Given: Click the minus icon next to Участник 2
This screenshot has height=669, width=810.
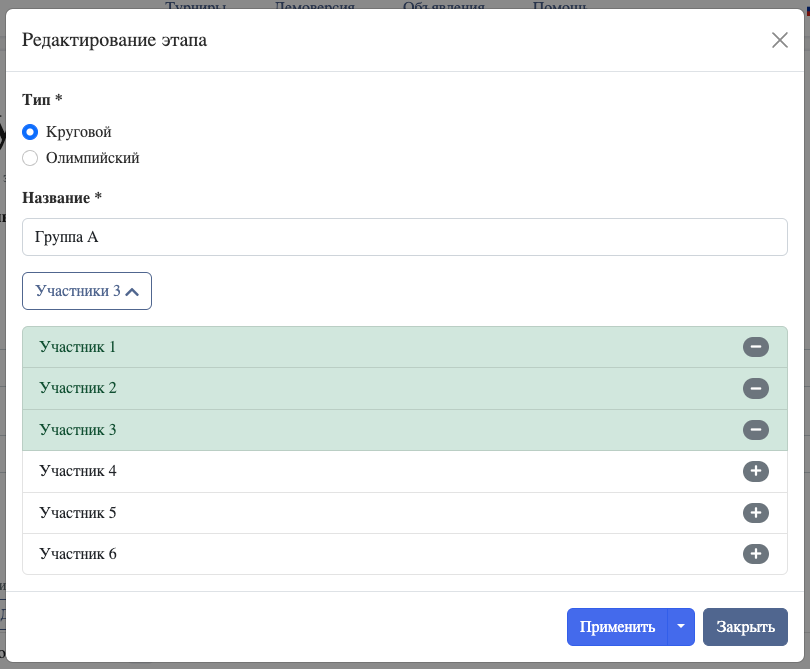Looking at the screenshot, I should pyautogui.click(x=755, y=388).
